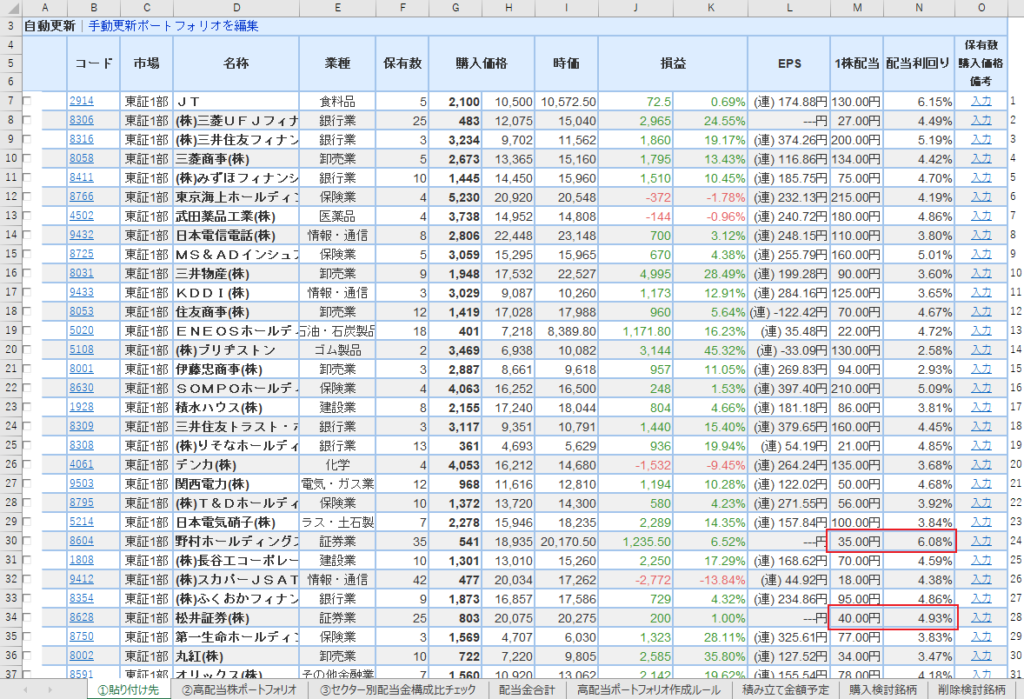Select the 45.32% profit percentage cell
Viewport: 1024px width, 699px height.
tap(711, 350)
